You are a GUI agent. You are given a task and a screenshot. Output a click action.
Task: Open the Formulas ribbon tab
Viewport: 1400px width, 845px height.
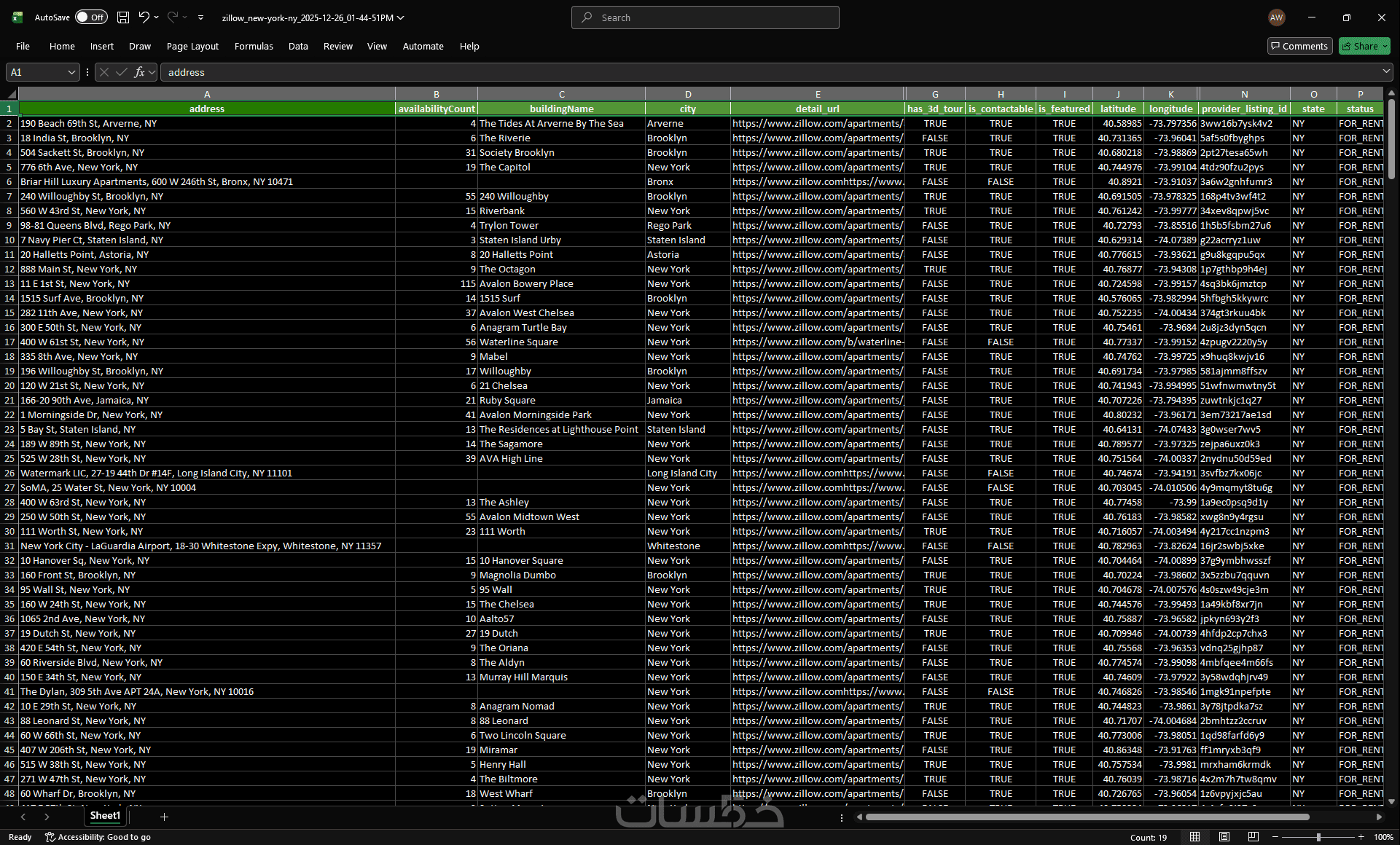click(254, 46)
